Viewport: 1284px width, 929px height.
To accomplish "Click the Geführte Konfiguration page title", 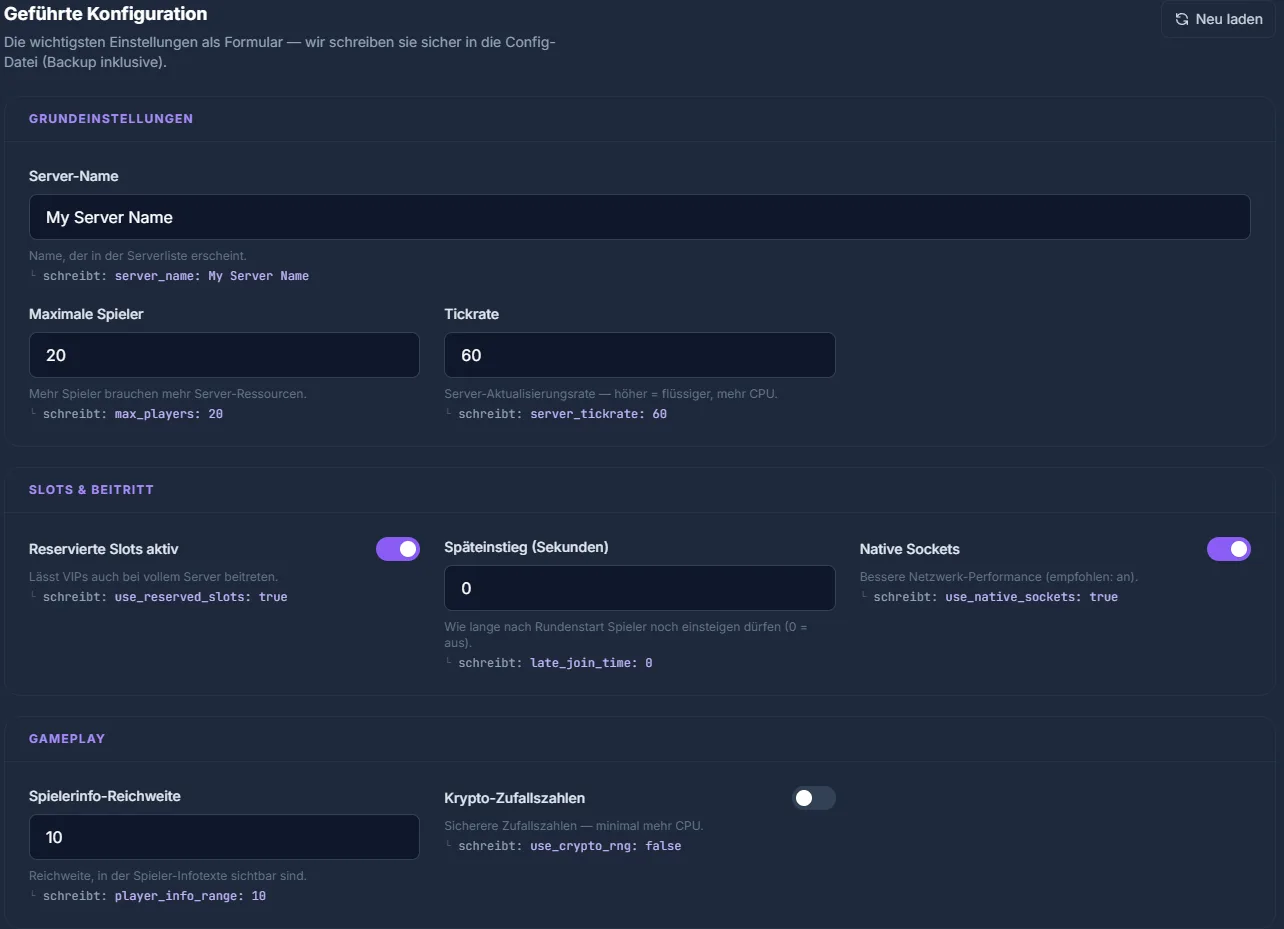I will [x=106, y=14].
